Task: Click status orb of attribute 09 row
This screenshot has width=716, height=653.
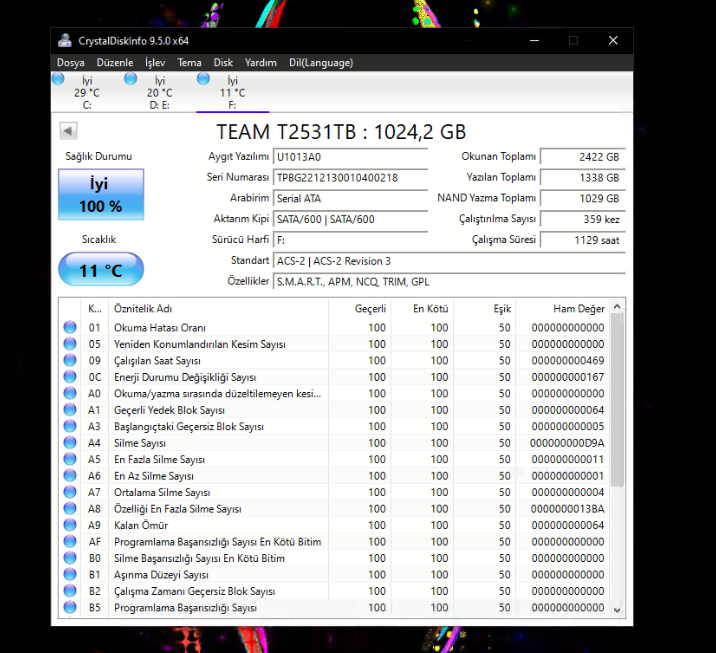Action: [x=70, y=360]
